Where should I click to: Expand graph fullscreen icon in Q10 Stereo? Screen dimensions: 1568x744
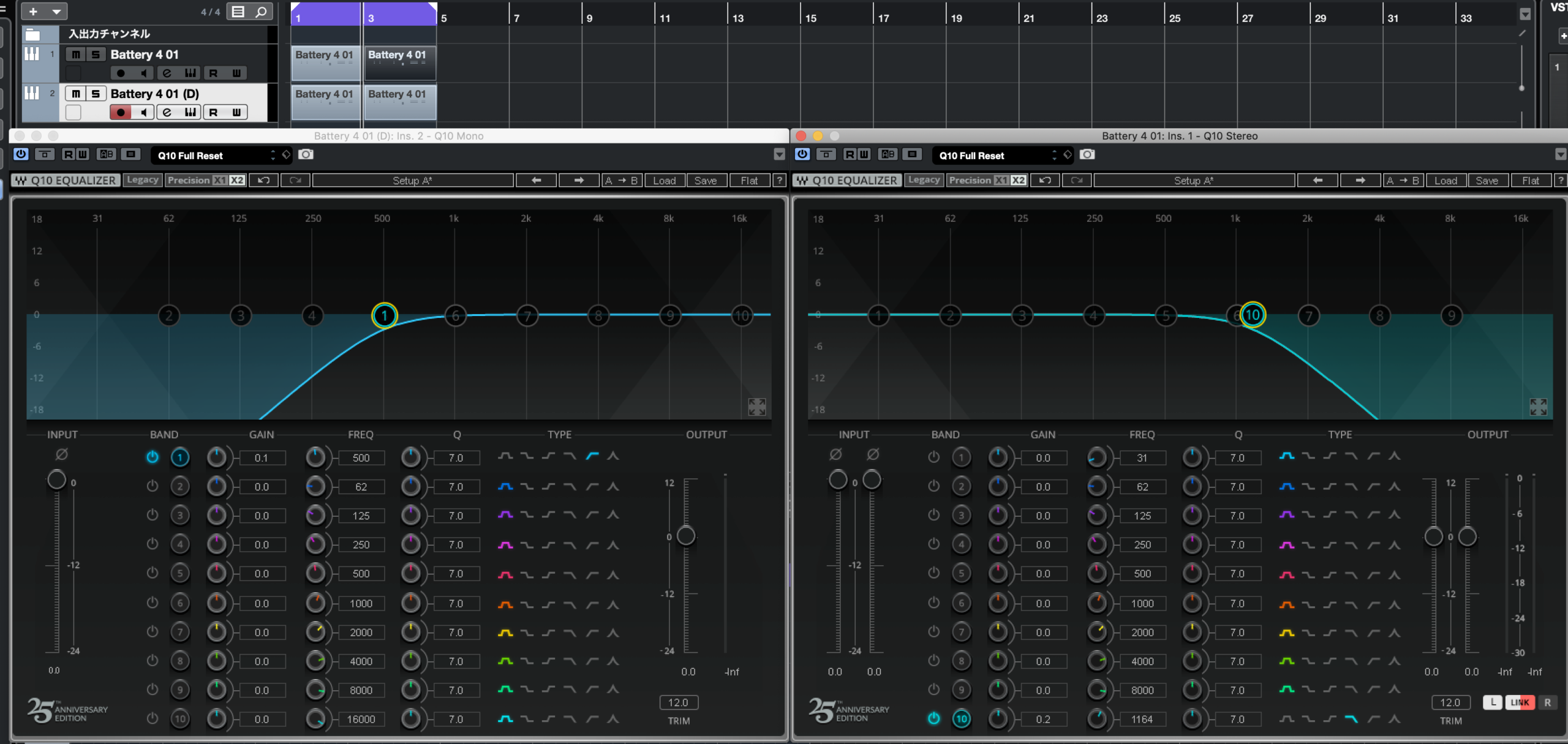pyautogui.click(x=1539, y=407)
